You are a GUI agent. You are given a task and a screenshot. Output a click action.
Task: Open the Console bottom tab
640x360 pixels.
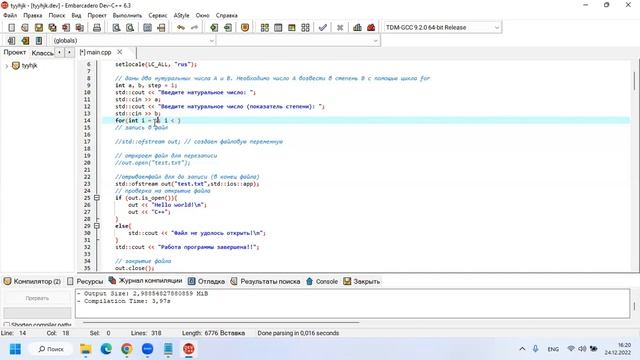[322, 281]
